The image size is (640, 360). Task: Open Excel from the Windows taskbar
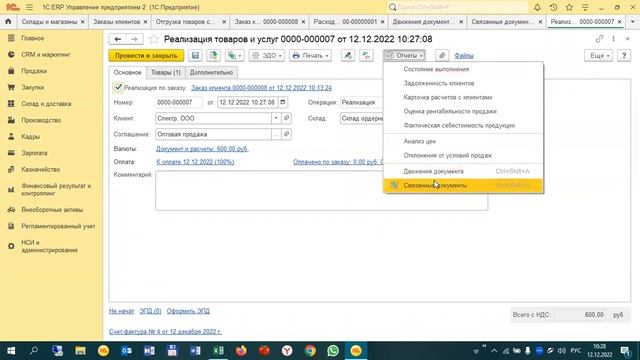tap(218, 351)
